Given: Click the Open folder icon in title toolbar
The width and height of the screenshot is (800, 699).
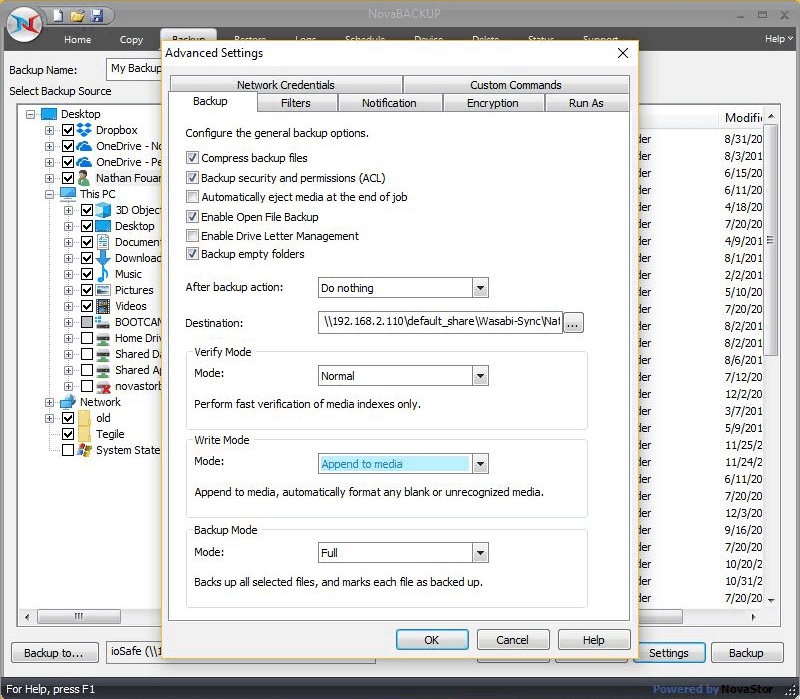Looking at the screenshot, I should tap(77, 16).
